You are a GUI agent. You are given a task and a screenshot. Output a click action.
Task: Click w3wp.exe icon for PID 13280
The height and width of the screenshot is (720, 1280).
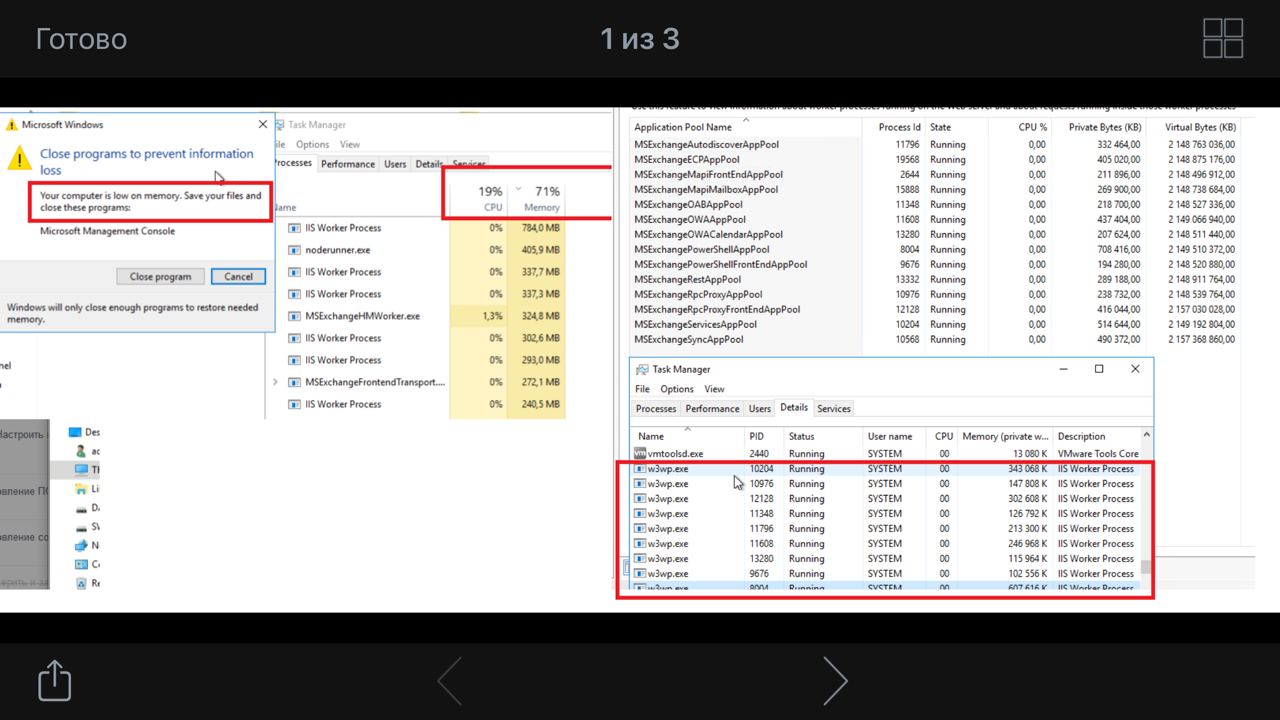[640, 559]
